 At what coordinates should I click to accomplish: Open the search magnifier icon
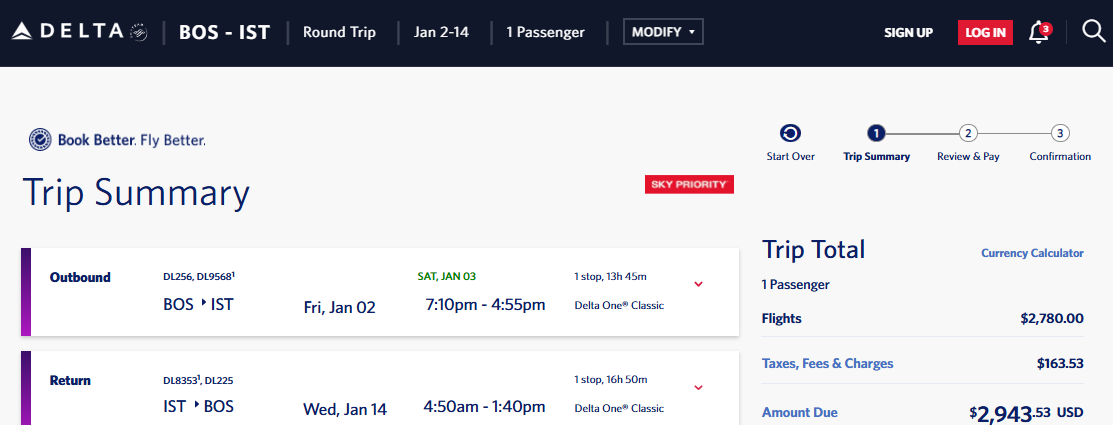(1091, 31)
